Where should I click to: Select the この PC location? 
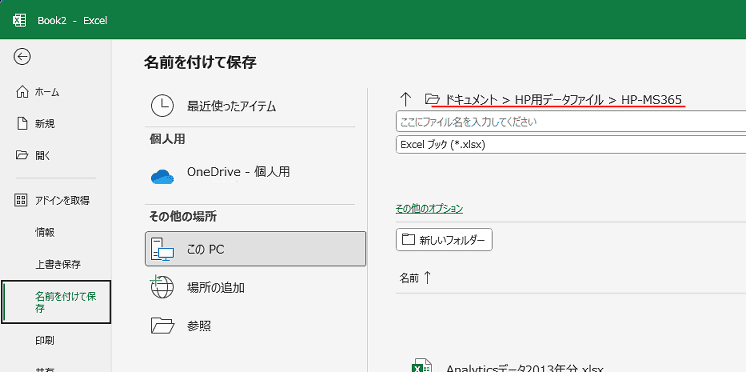(x=255, y=249)
